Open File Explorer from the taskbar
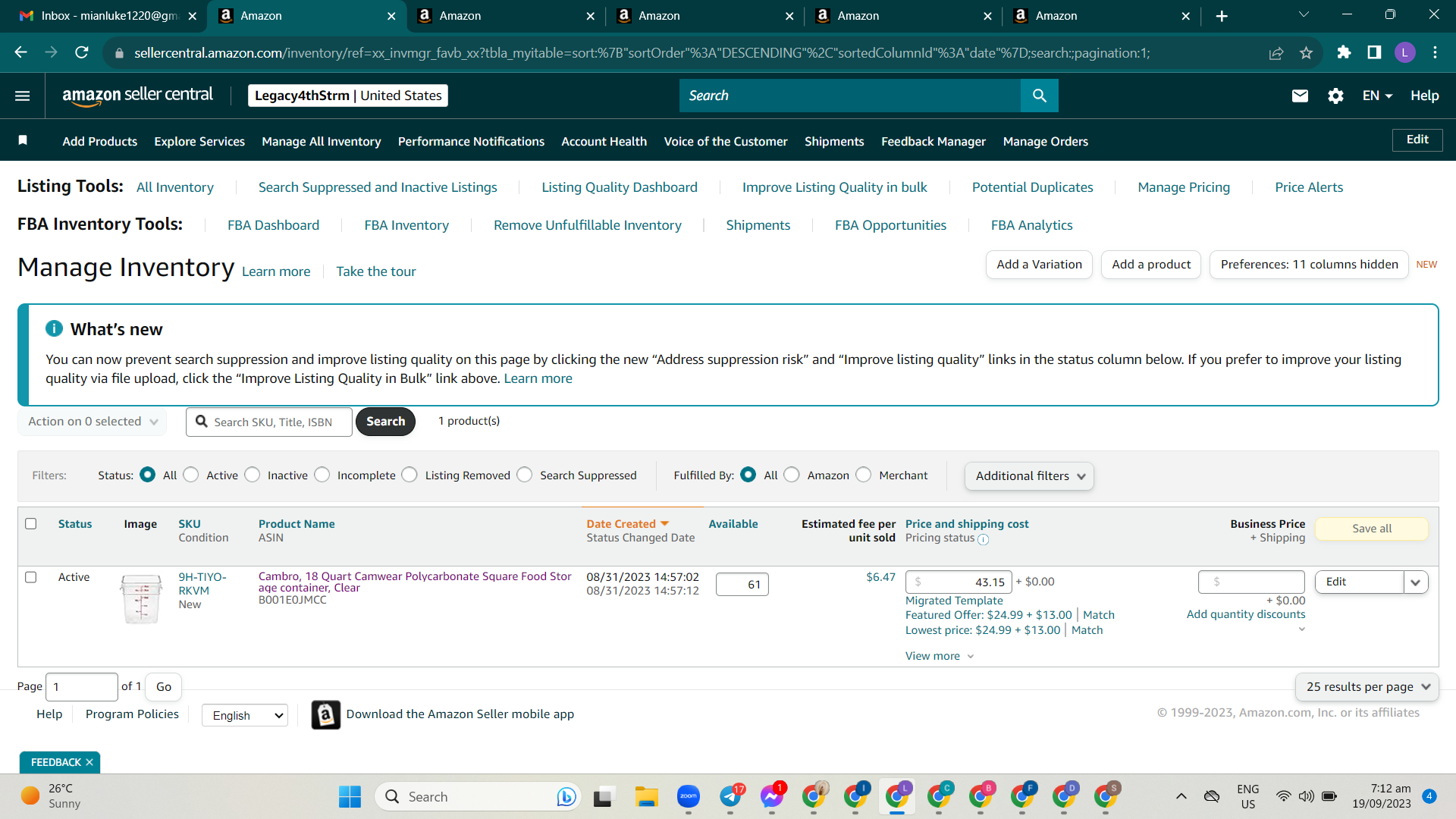This screenshot has height=819, width=1456. pos(646,796)
